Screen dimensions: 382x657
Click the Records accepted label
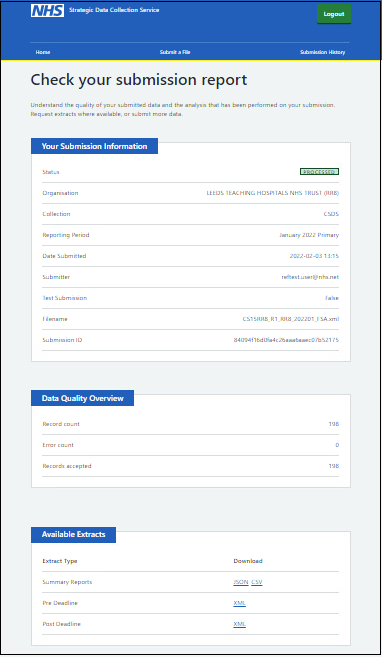[x=67, y=466]
